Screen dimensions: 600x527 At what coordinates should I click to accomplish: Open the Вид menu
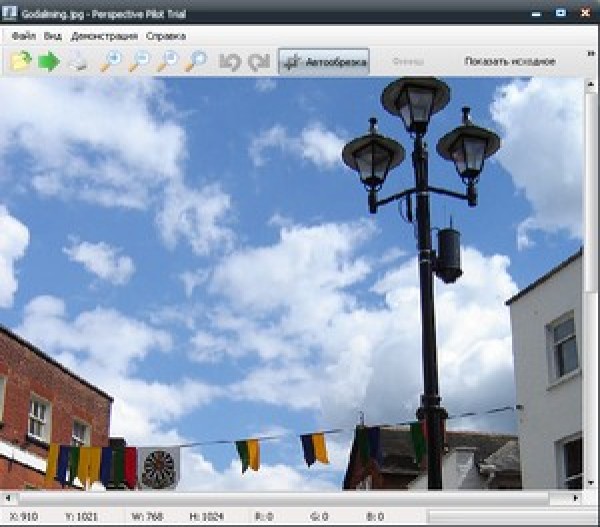[53, 35]
